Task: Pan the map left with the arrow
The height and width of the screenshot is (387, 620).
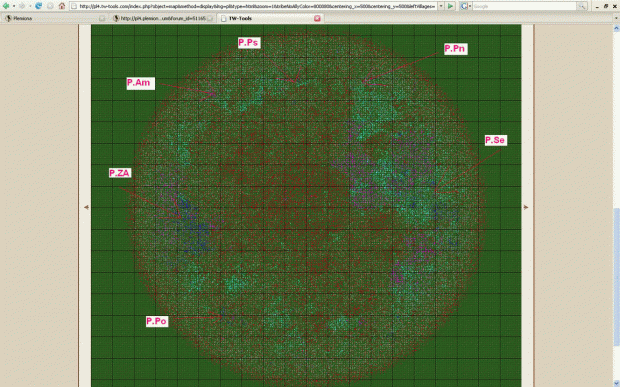Action: click(x=86, y=207)
